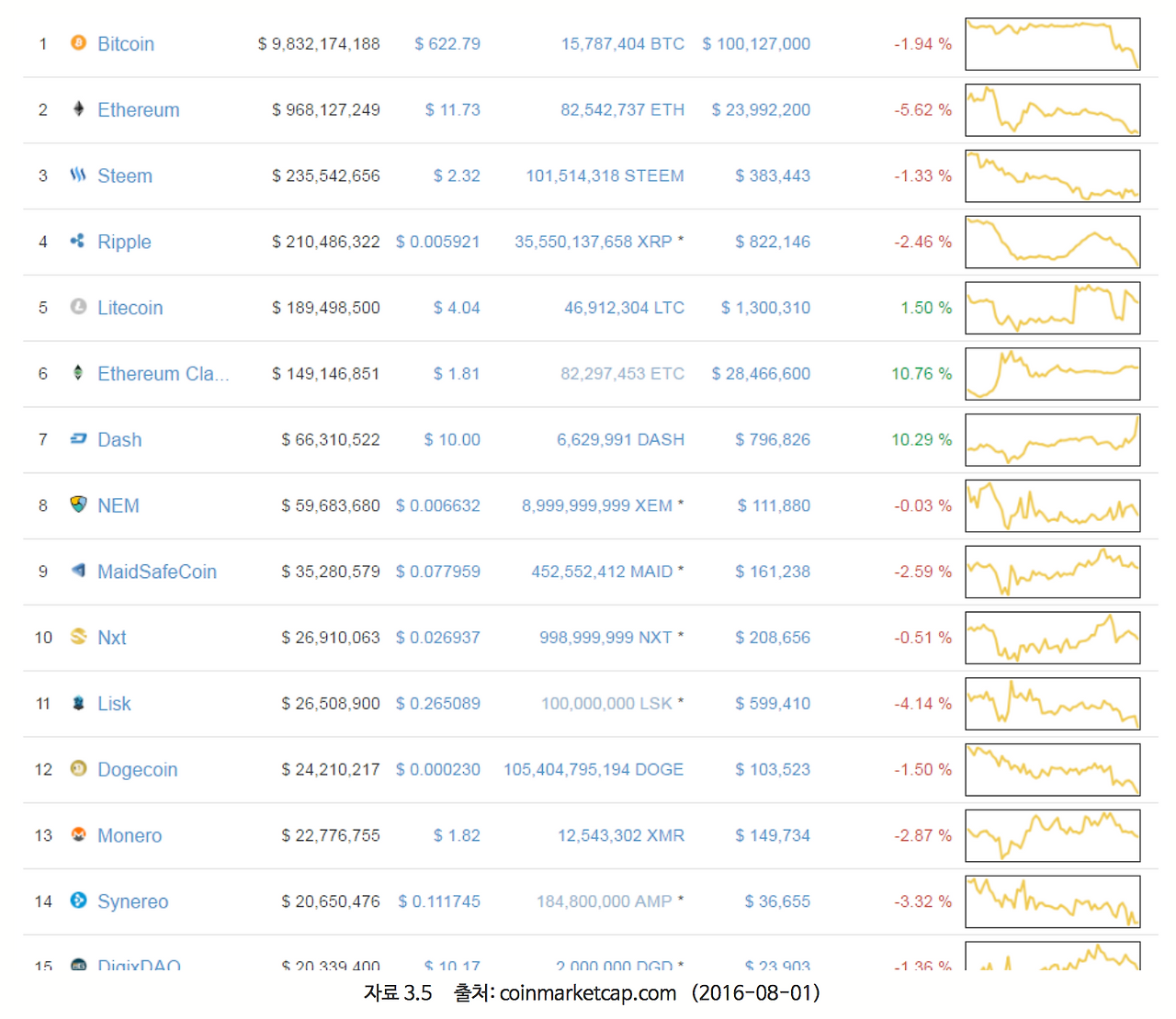Click the Ethereum Classic mini chart

(x=1052, y=373)
